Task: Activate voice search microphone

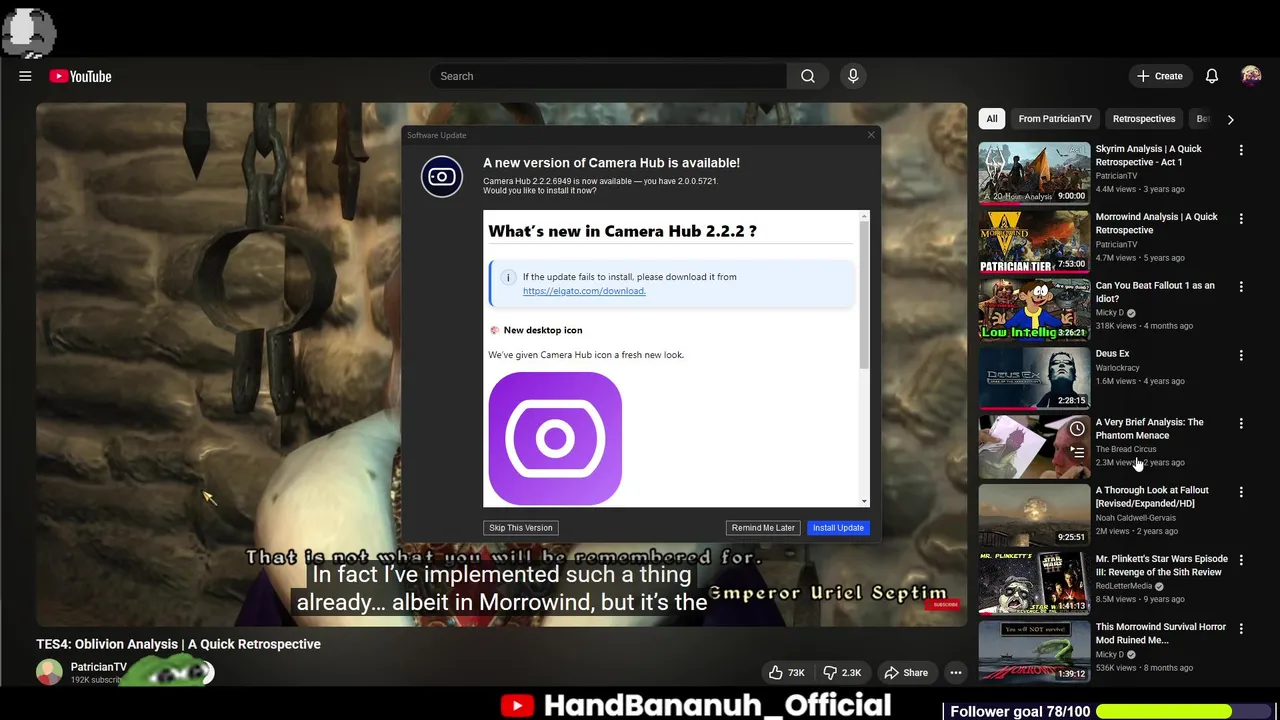Action: pyautogui.click(x=853, y=76)
